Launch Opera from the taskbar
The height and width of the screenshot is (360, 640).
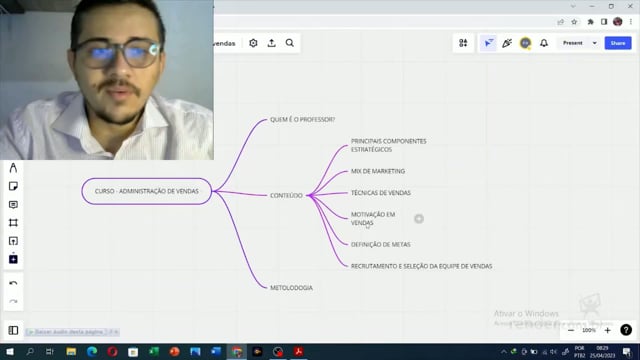coord(113,351)
